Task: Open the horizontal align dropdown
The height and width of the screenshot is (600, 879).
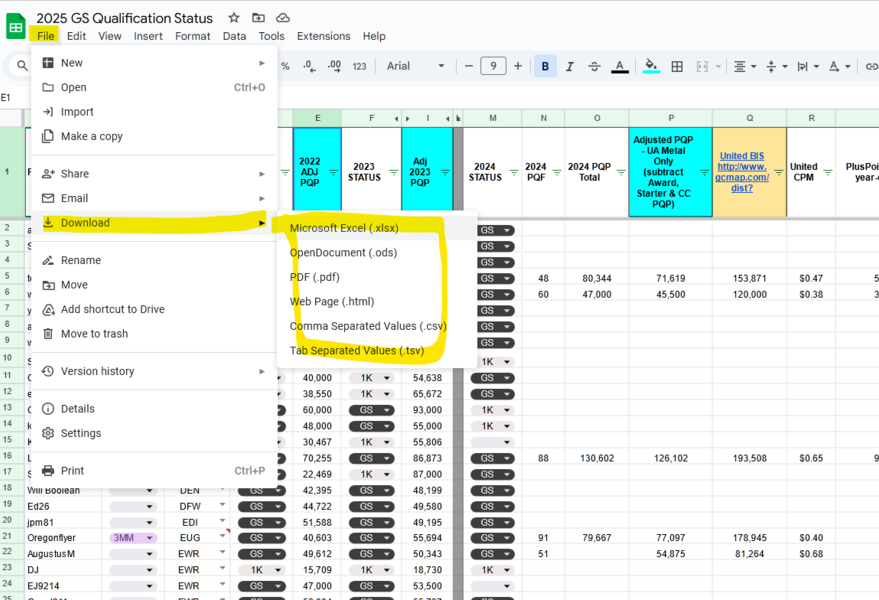Action: 744,66
